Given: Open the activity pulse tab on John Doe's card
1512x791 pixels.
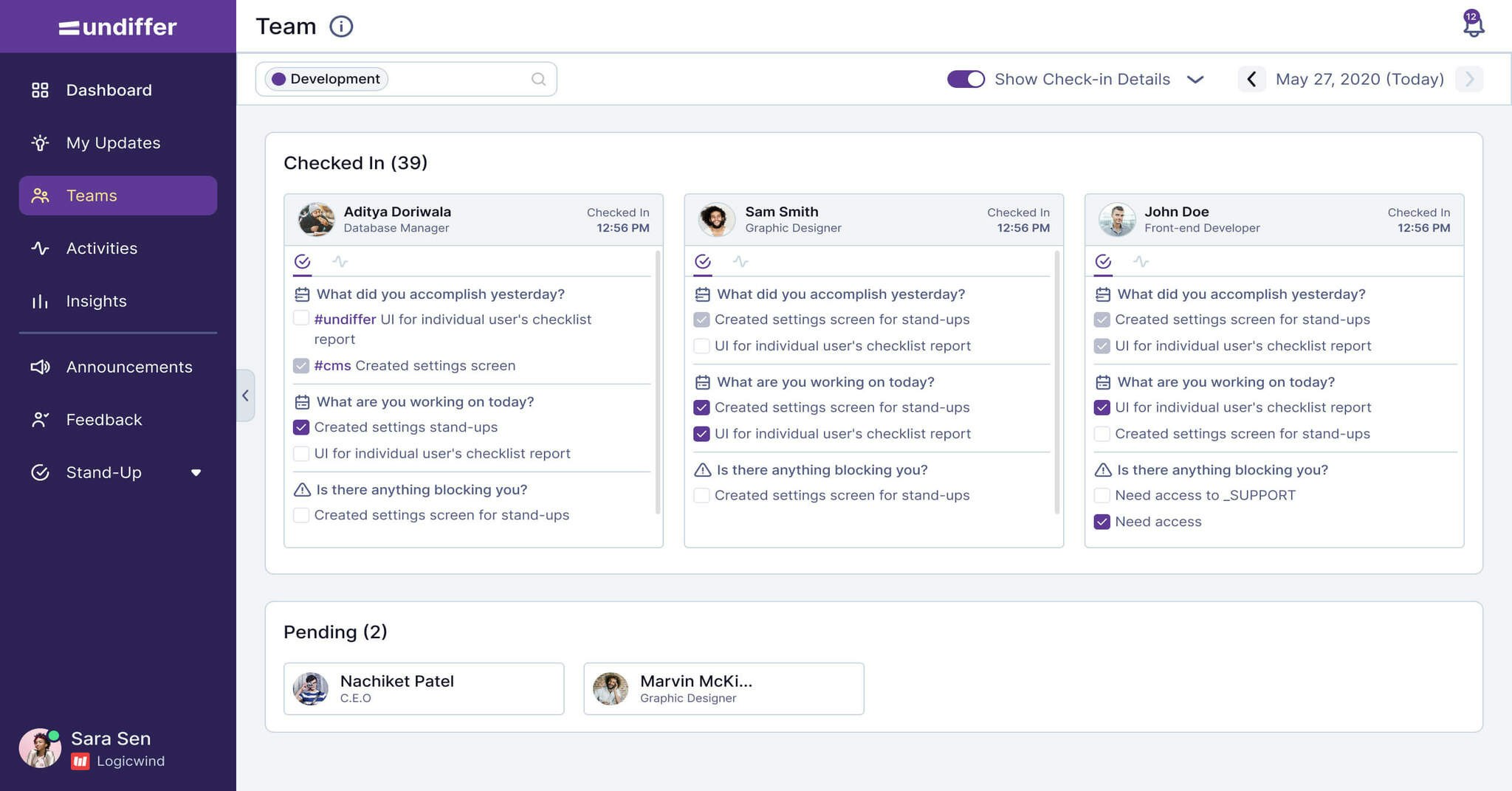Looking at the screenshot, I should tap(1141, 261).
